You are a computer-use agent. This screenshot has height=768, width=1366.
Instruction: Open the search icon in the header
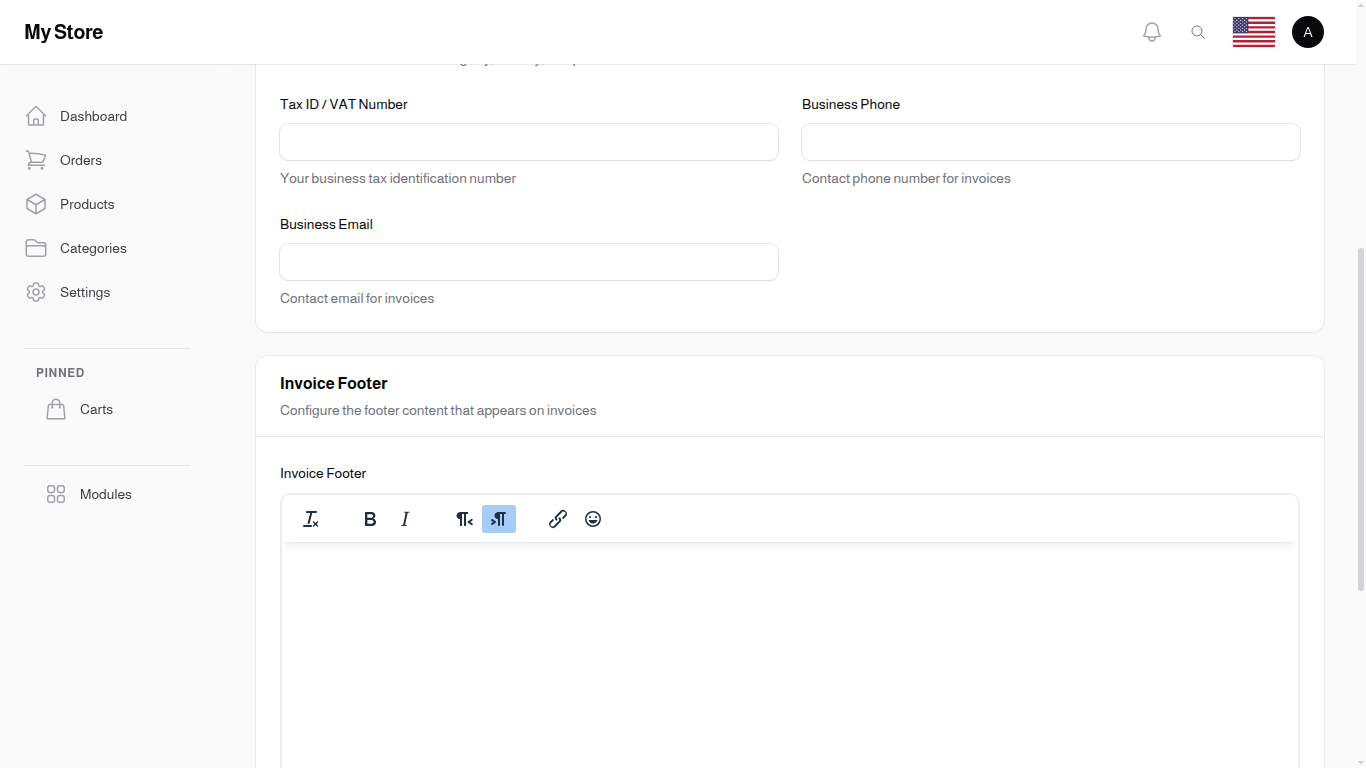coord(1198,31)
